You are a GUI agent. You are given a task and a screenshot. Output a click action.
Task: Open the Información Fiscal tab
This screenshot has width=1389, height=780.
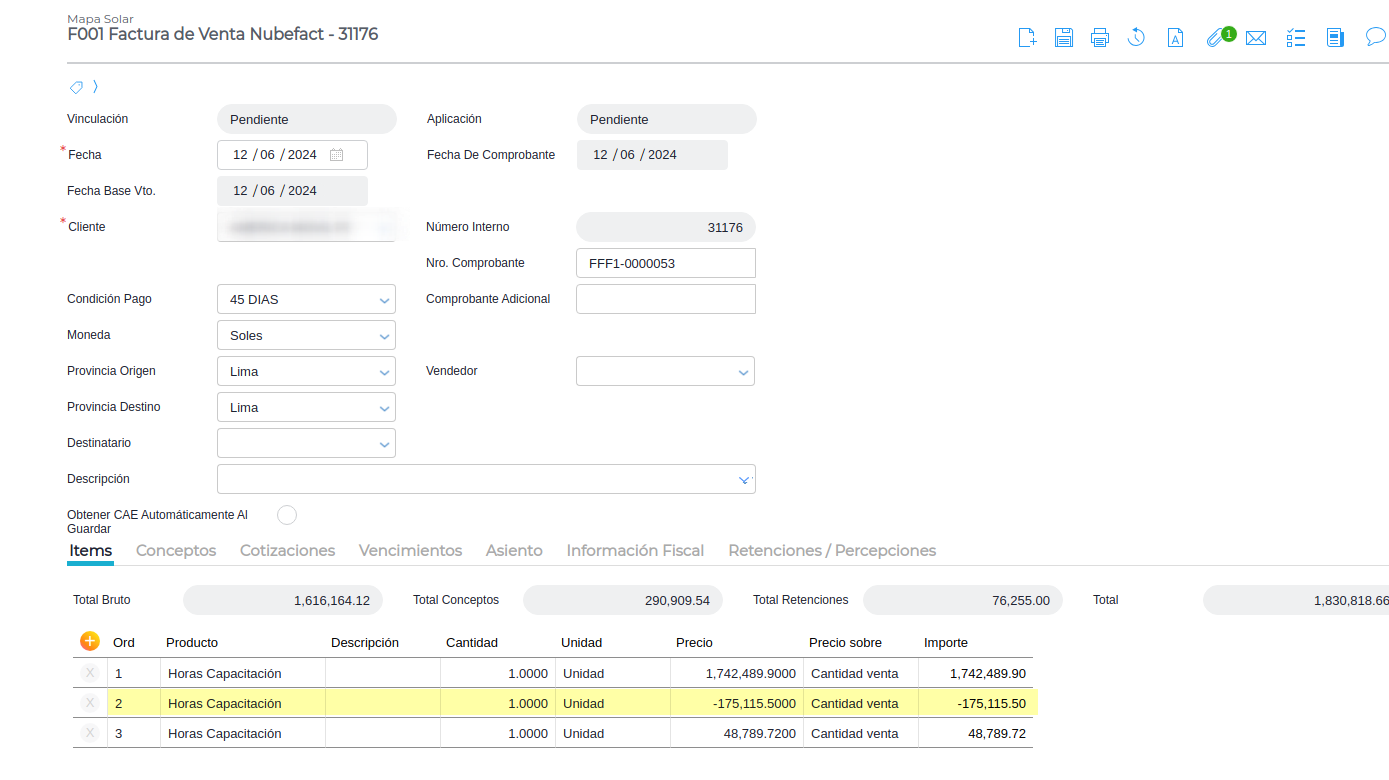point(635,551)
